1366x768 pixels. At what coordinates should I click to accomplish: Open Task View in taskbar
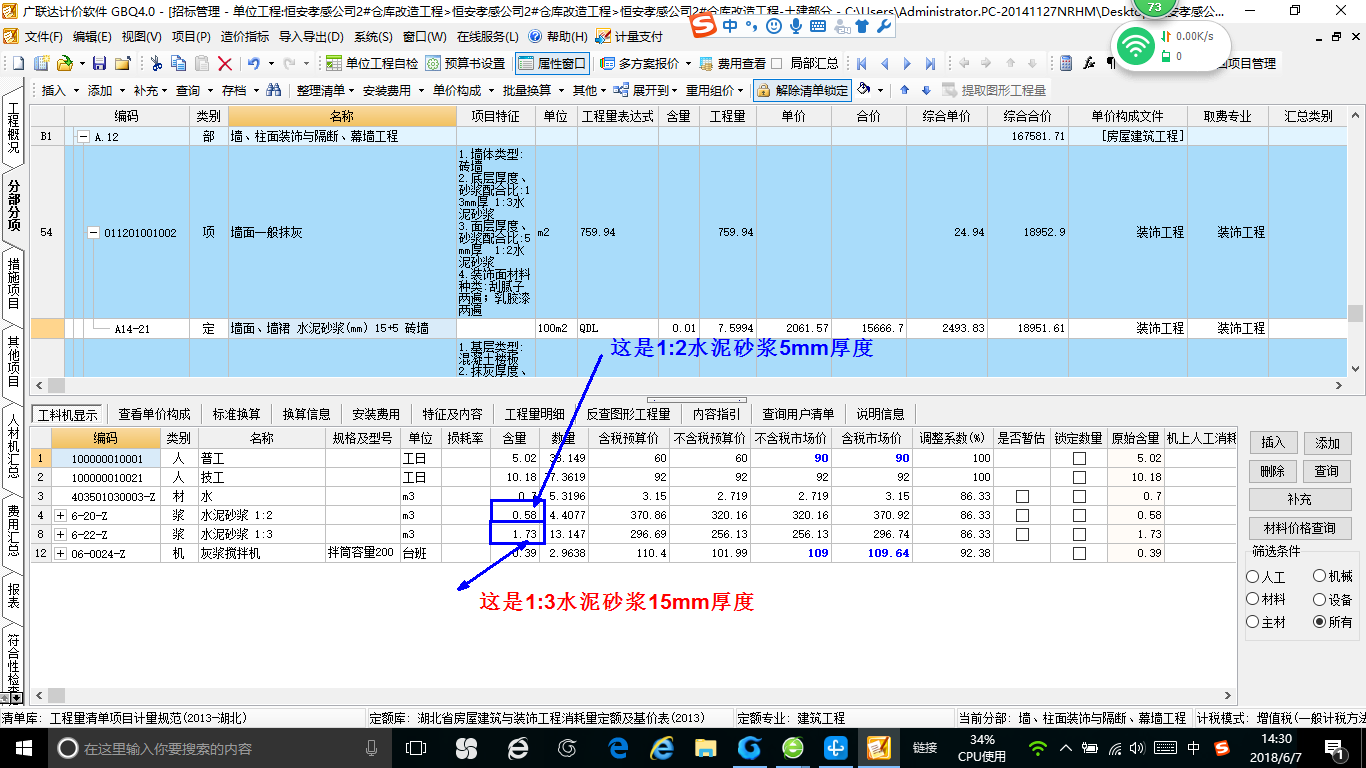click(x=416, y=748)
